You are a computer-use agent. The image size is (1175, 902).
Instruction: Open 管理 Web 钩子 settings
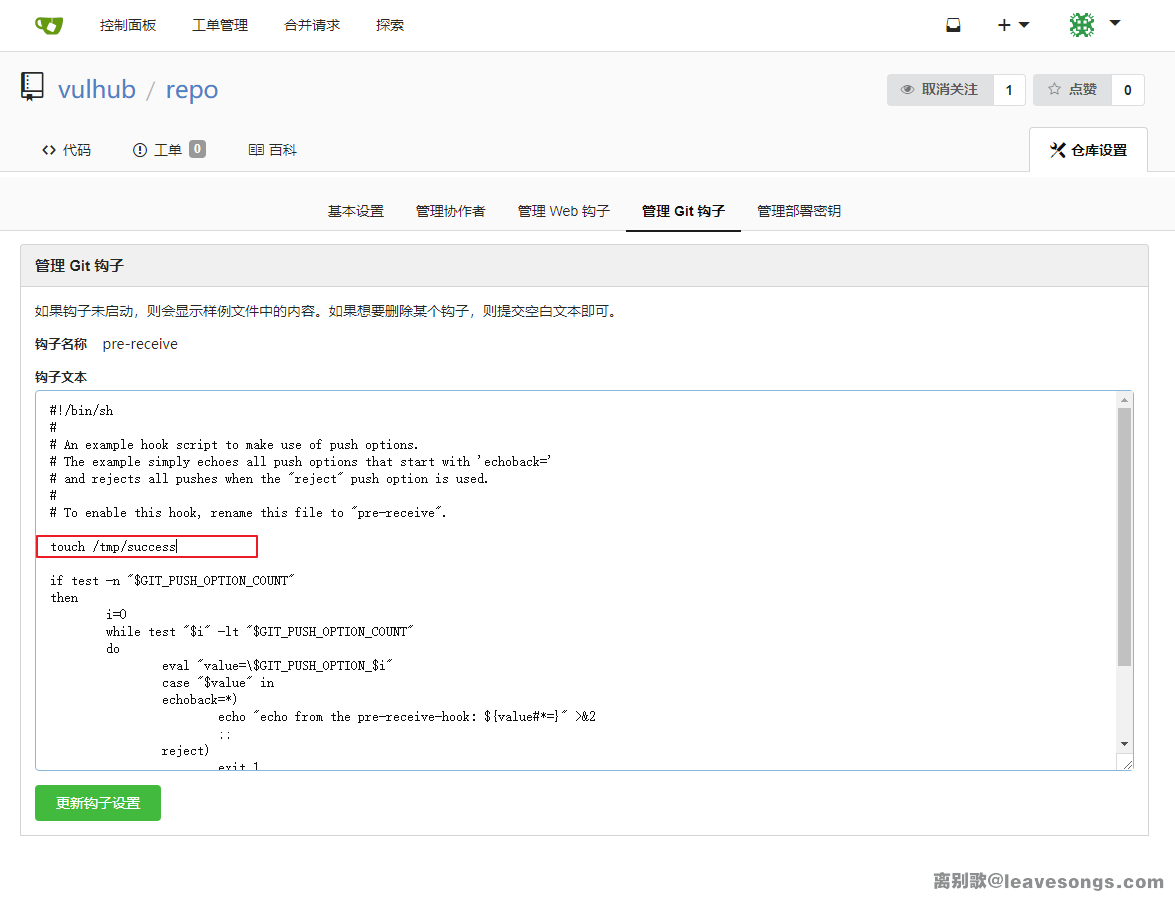pos(564,211)
